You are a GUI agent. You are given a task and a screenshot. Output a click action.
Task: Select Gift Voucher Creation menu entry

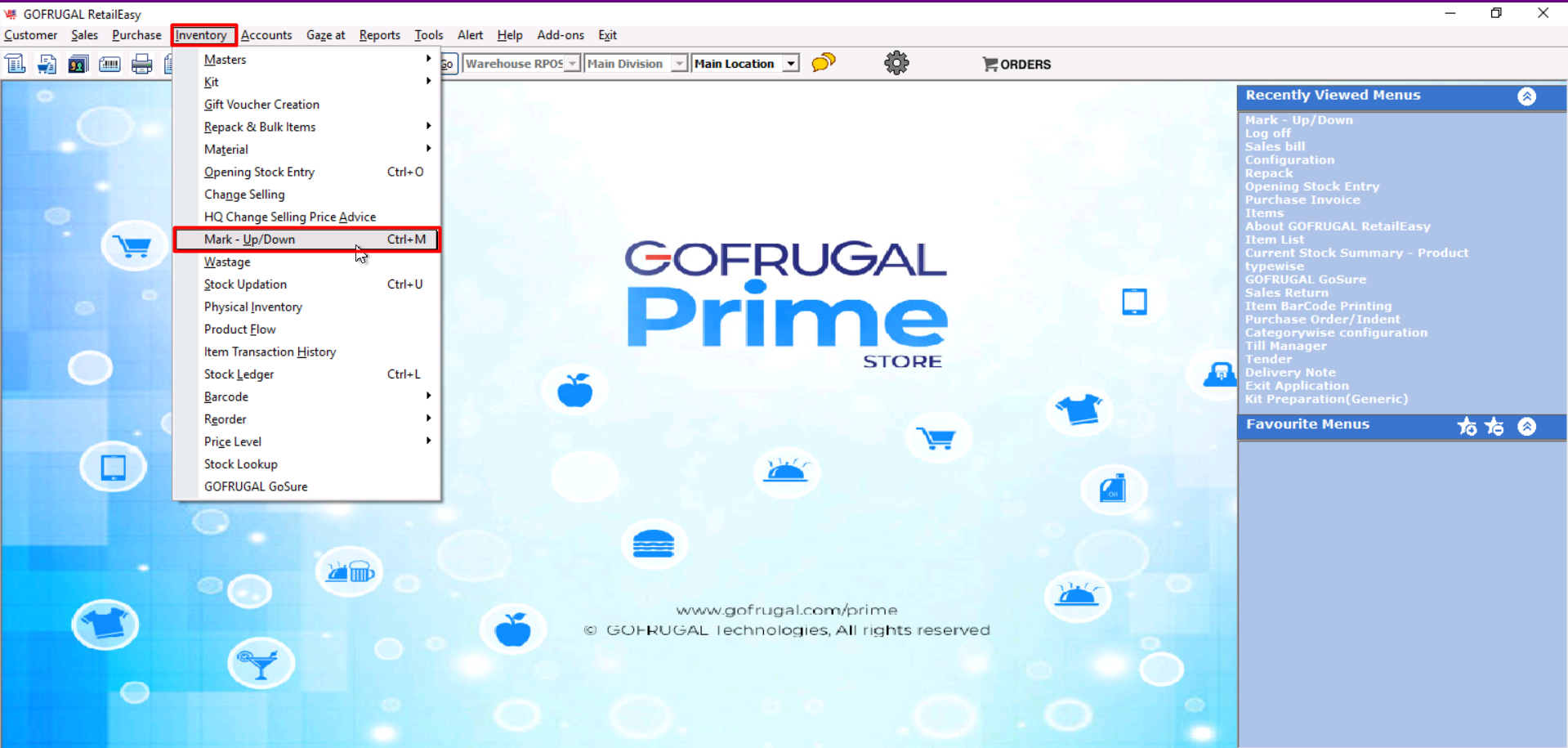coord(307,105)
